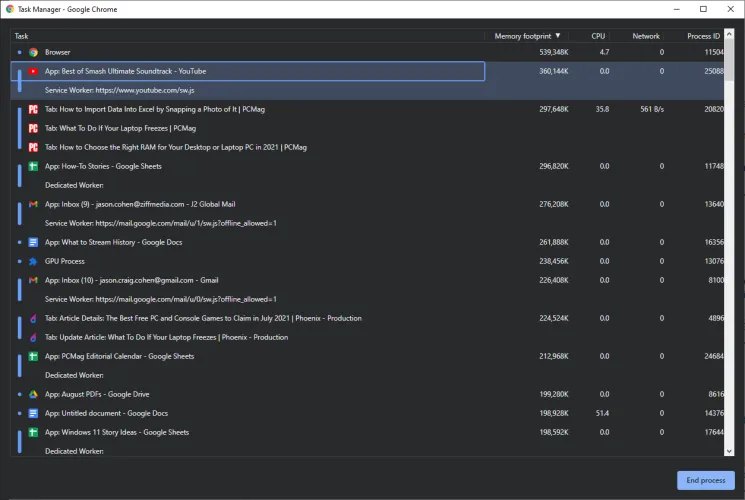Sort by the CPU column header
The width and height of the screenshot is (745, 500).
[x=598, y=36]
